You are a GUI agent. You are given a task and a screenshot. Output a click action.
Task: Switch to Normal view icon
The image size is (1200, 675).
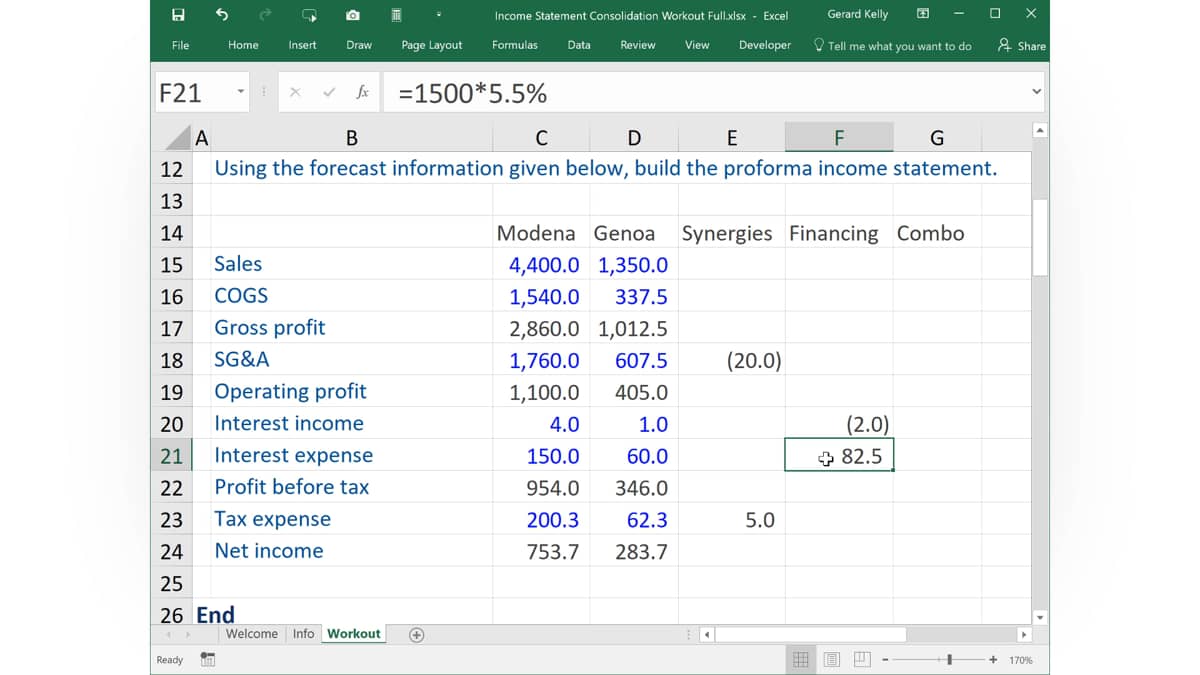tap(801, 659)
